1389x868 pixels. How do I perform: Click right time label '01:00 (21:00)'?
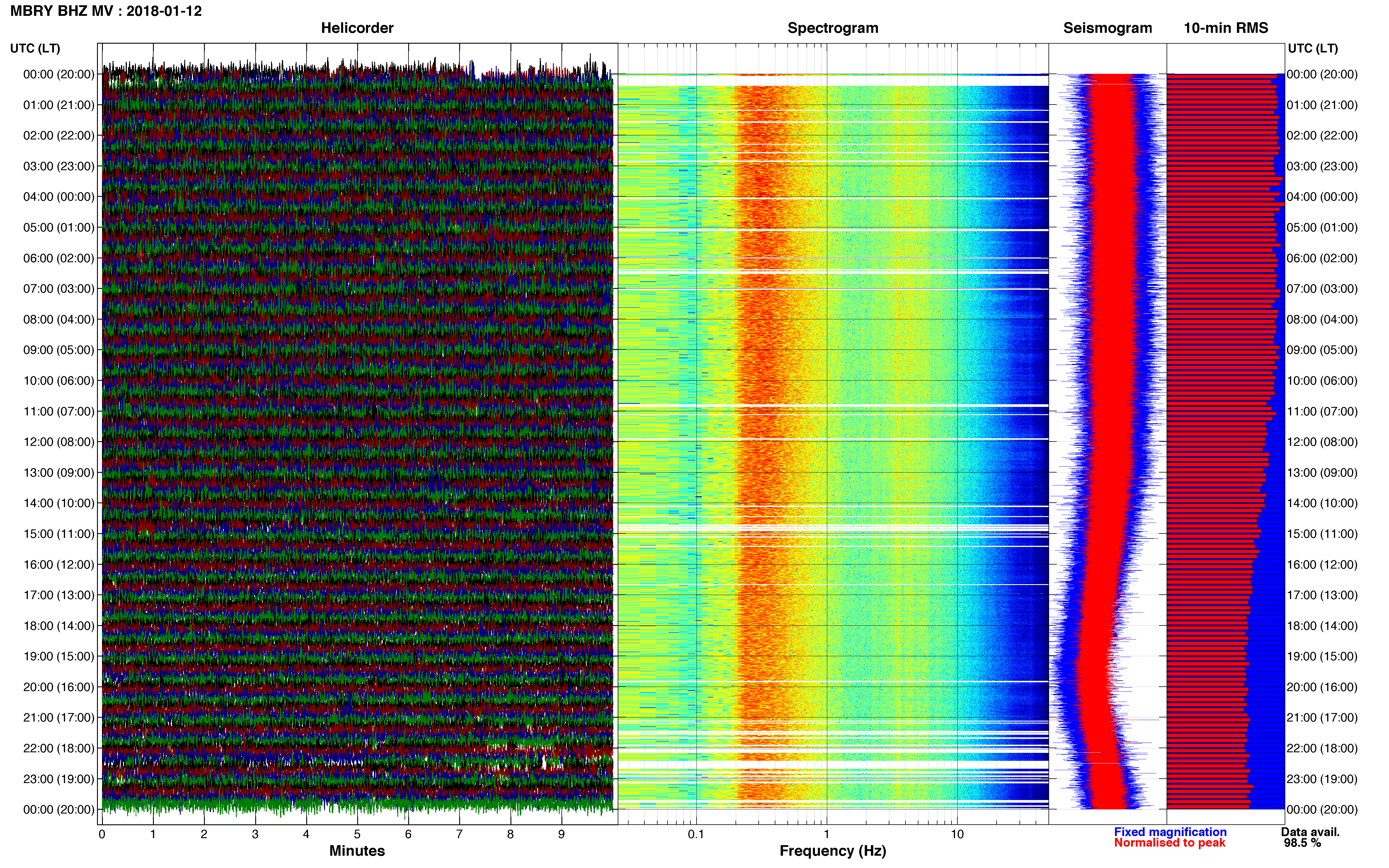point(1322,105)
